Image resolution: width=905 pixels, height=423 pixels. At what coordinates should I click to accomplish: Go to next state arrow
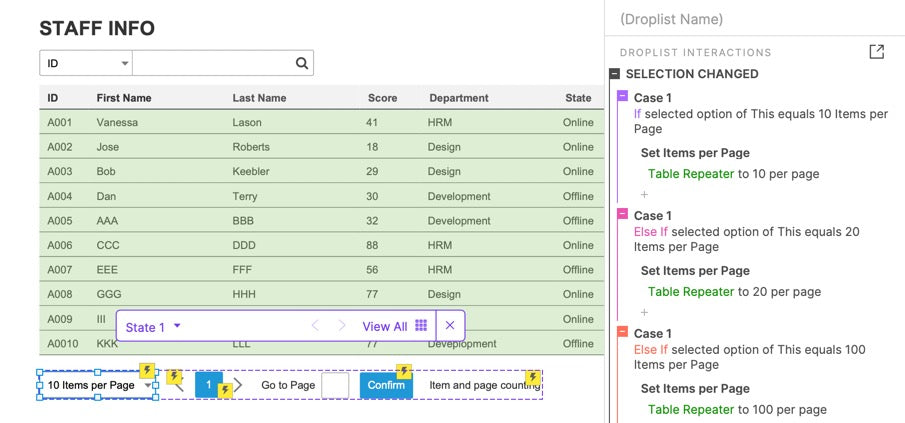(342, 326)
